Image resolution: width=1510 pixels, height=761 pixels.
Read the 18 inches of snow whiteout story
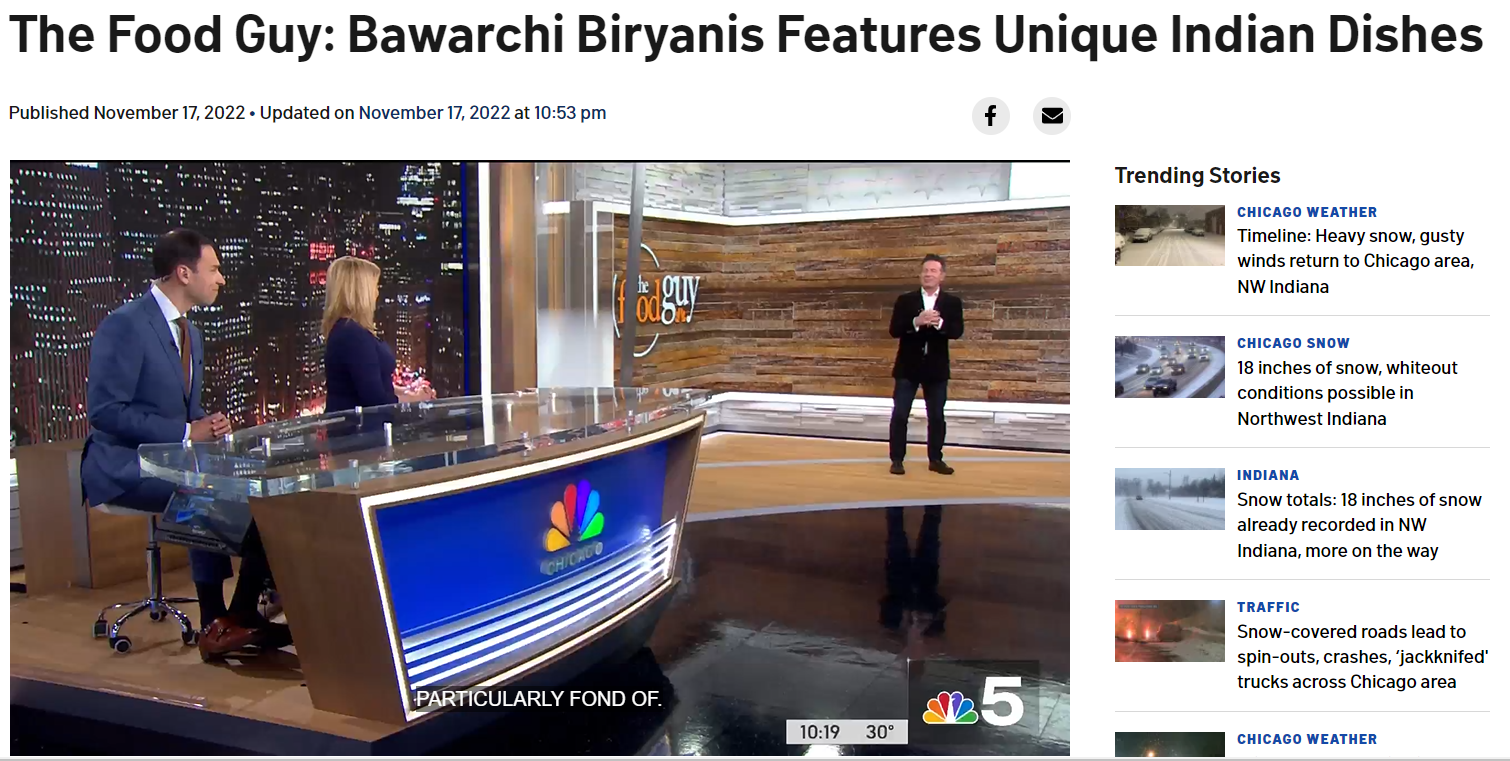point(1347,393)
